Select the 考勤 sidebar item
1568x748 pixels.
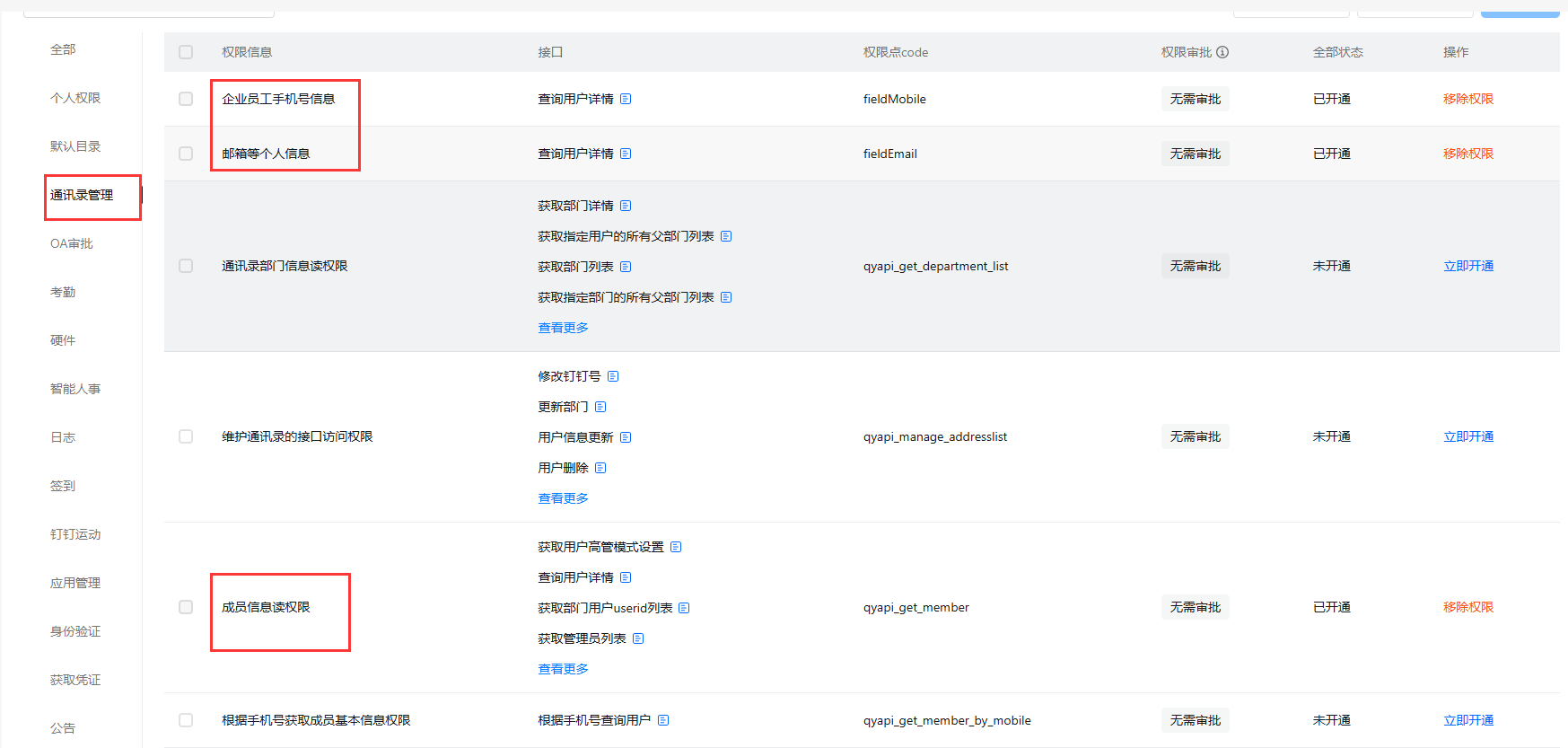(x=63, y=292)
